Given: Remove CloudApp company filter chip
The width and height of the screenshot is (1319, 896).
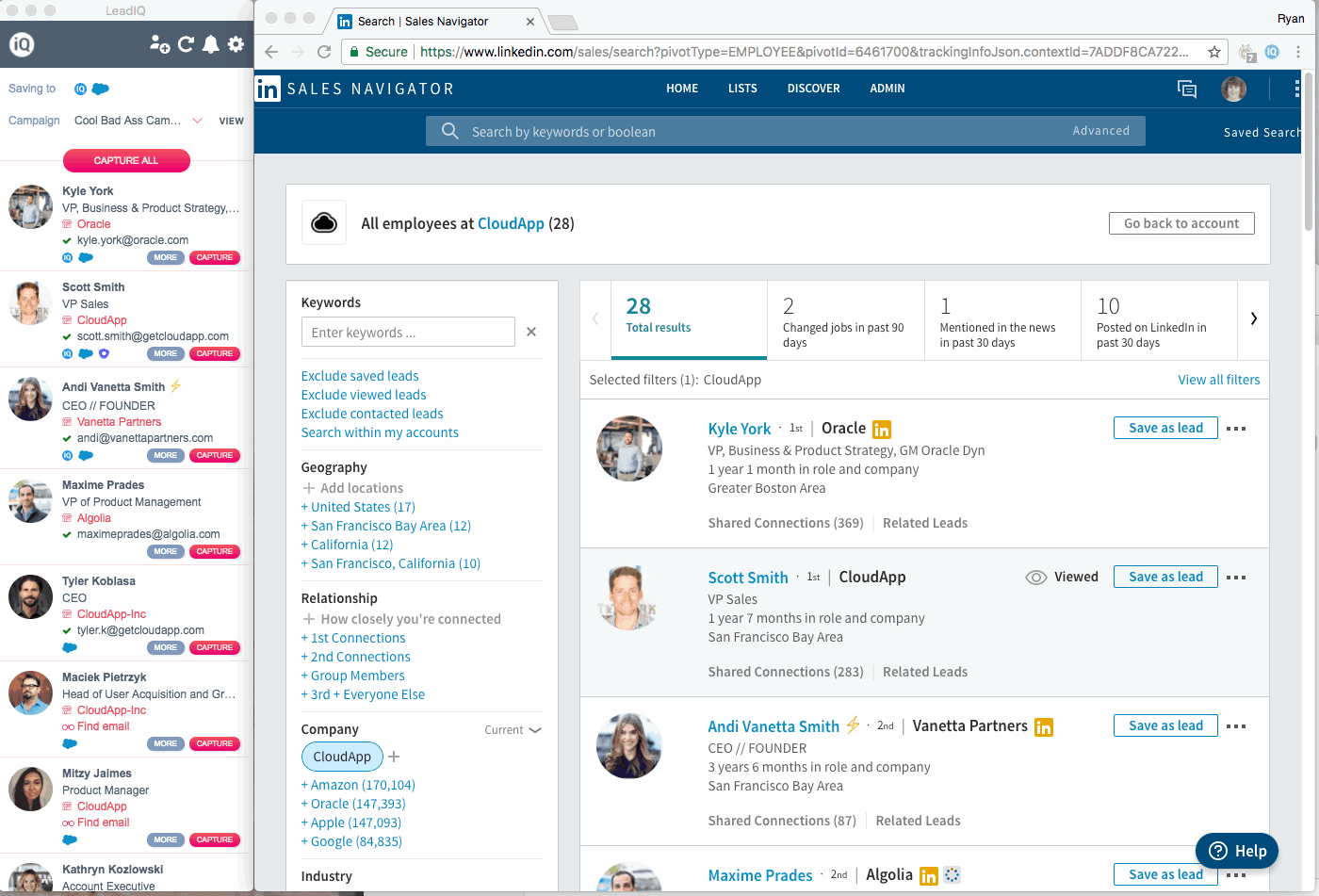Looking at the screenshot, I should (342, 757).
